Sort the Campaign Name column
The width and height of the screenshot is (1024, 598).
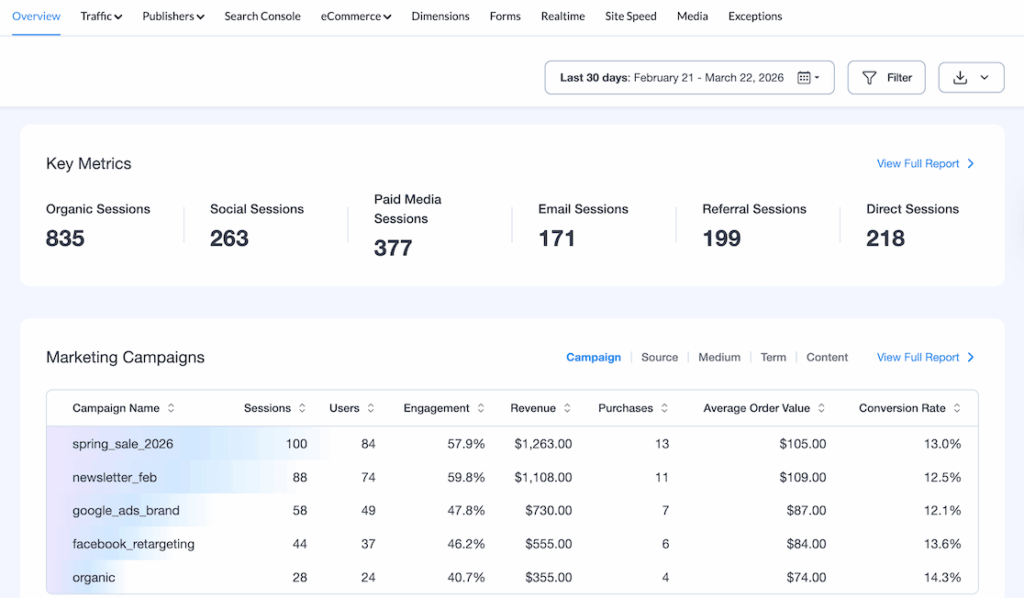170,408
